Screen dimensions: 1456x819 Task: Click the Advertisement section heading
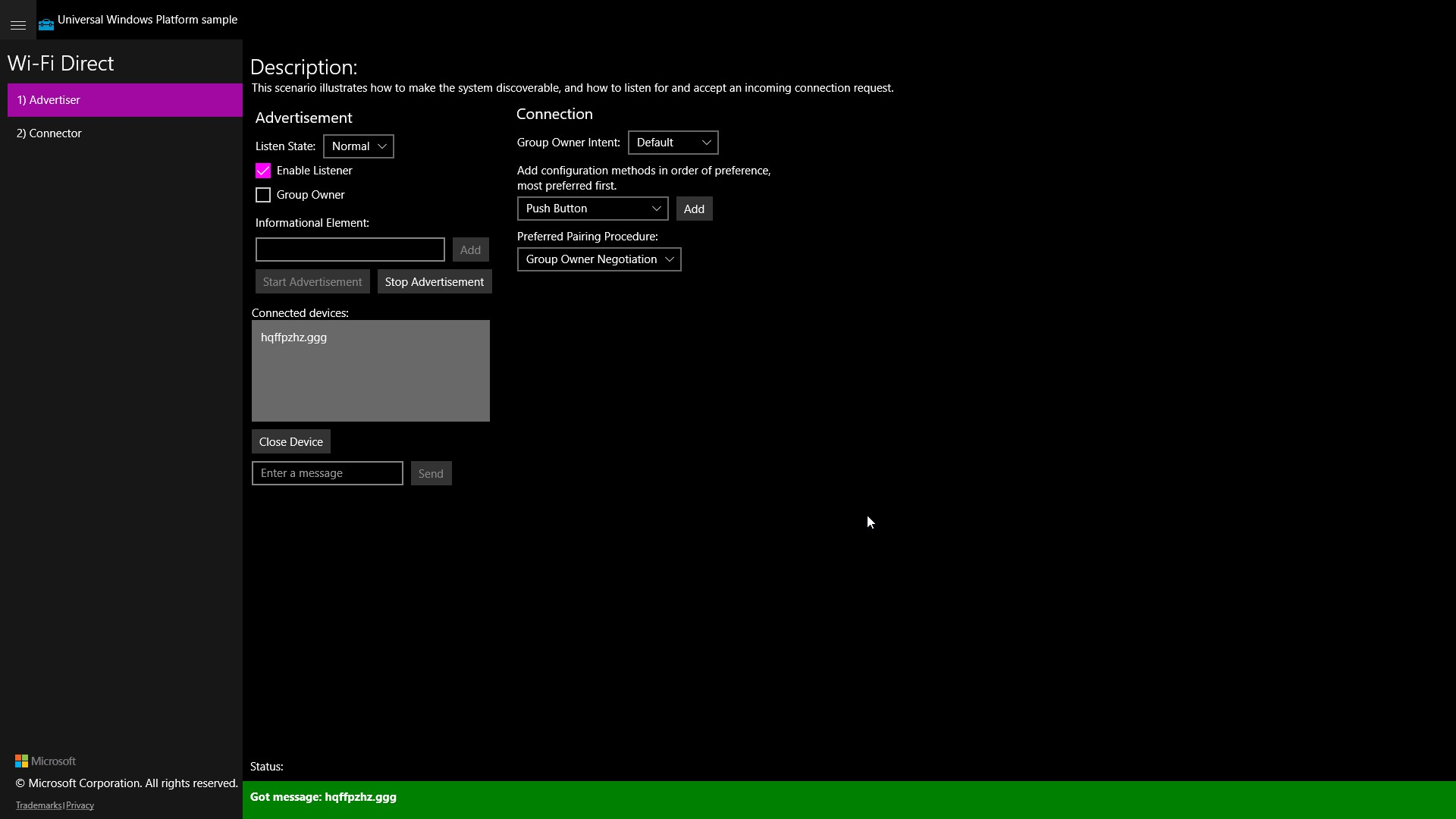click(303, 118)
